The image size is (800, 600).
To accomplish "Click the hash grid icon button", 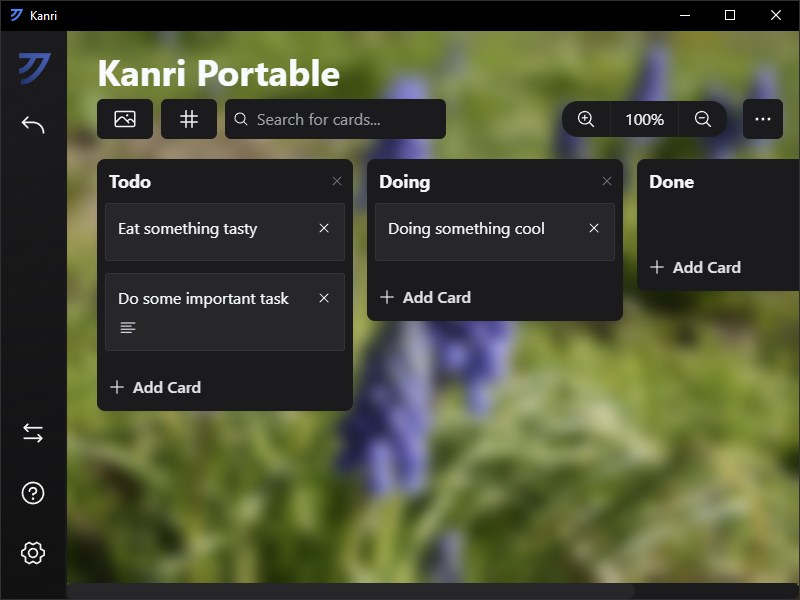I will 189,119.
